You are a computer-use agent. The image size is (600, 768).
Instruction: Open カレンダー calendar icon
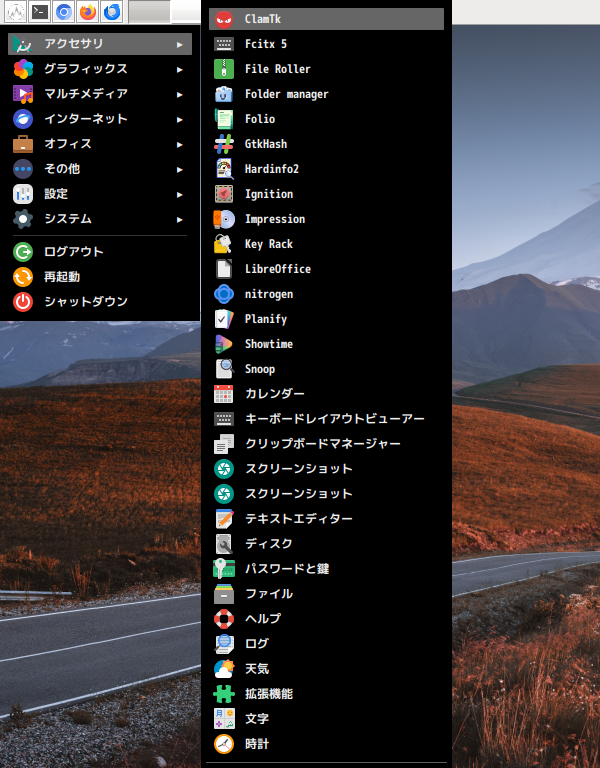pos(224,394)
